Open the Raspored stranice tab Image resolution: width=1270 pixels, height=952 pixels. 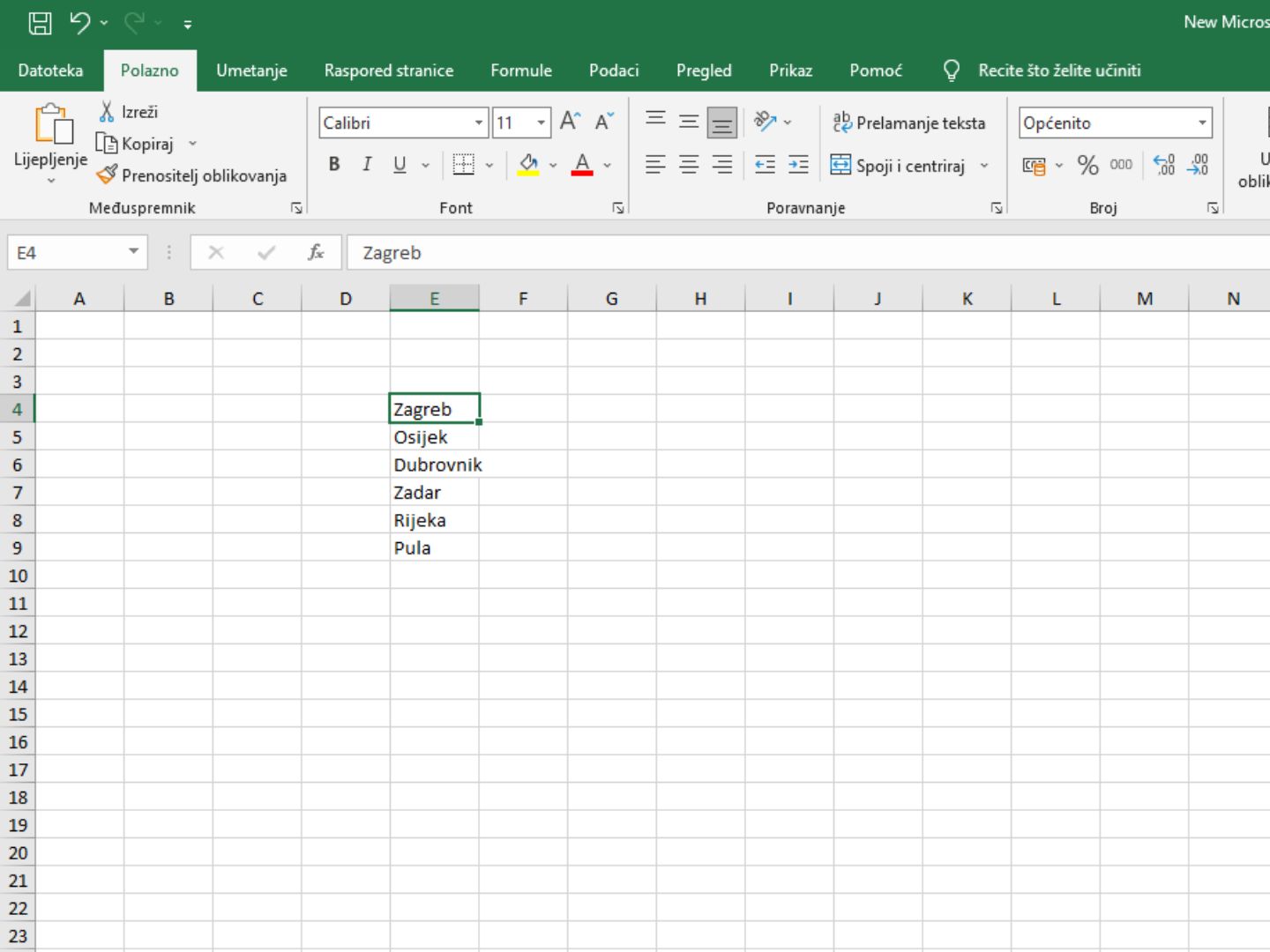(x=389, y=71)
